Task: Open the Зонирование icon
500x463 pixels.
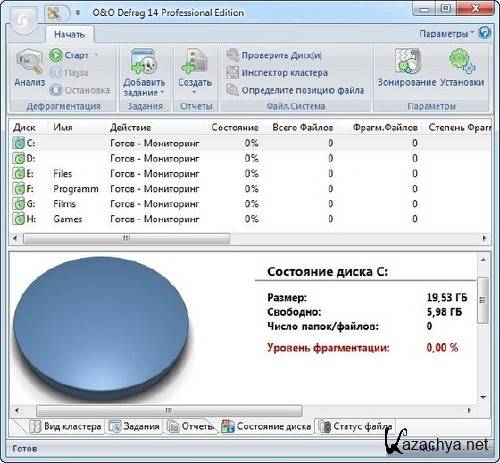Action: pyautogui.click(x=407, y=61)
